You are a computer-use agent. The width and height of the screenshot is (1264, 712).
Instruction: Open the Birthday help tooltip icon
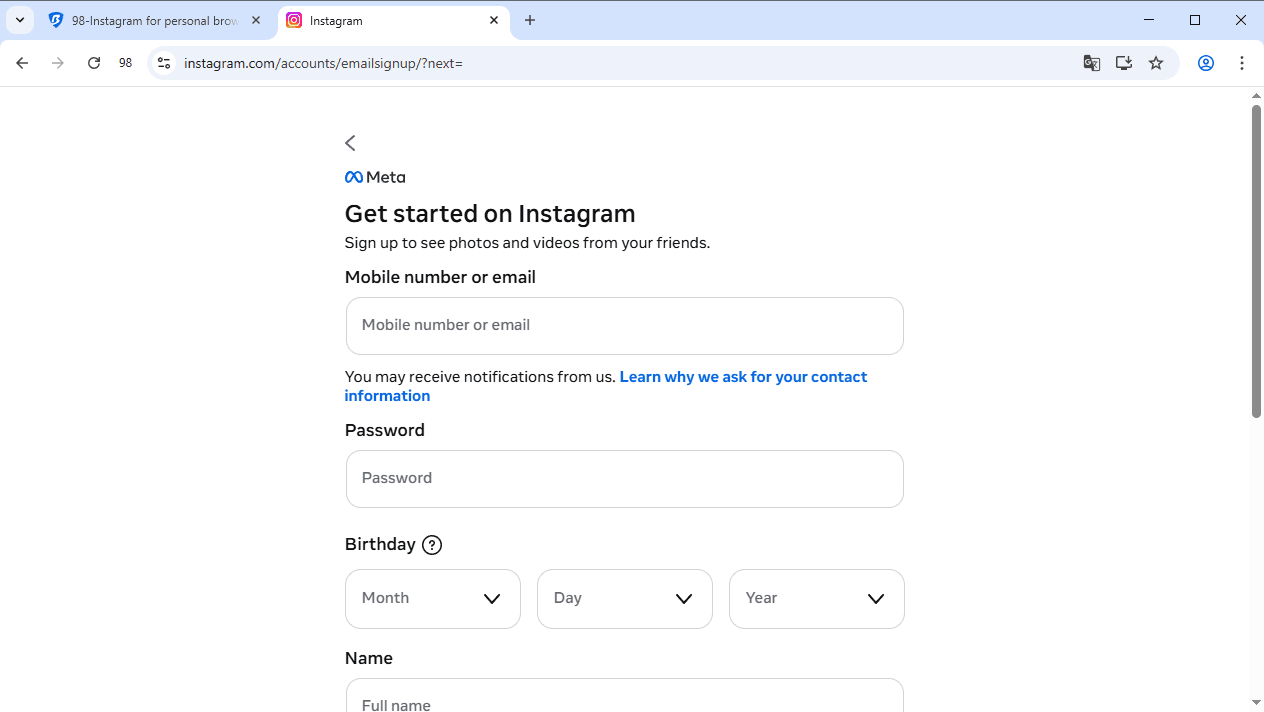click(x=432, y=545)
